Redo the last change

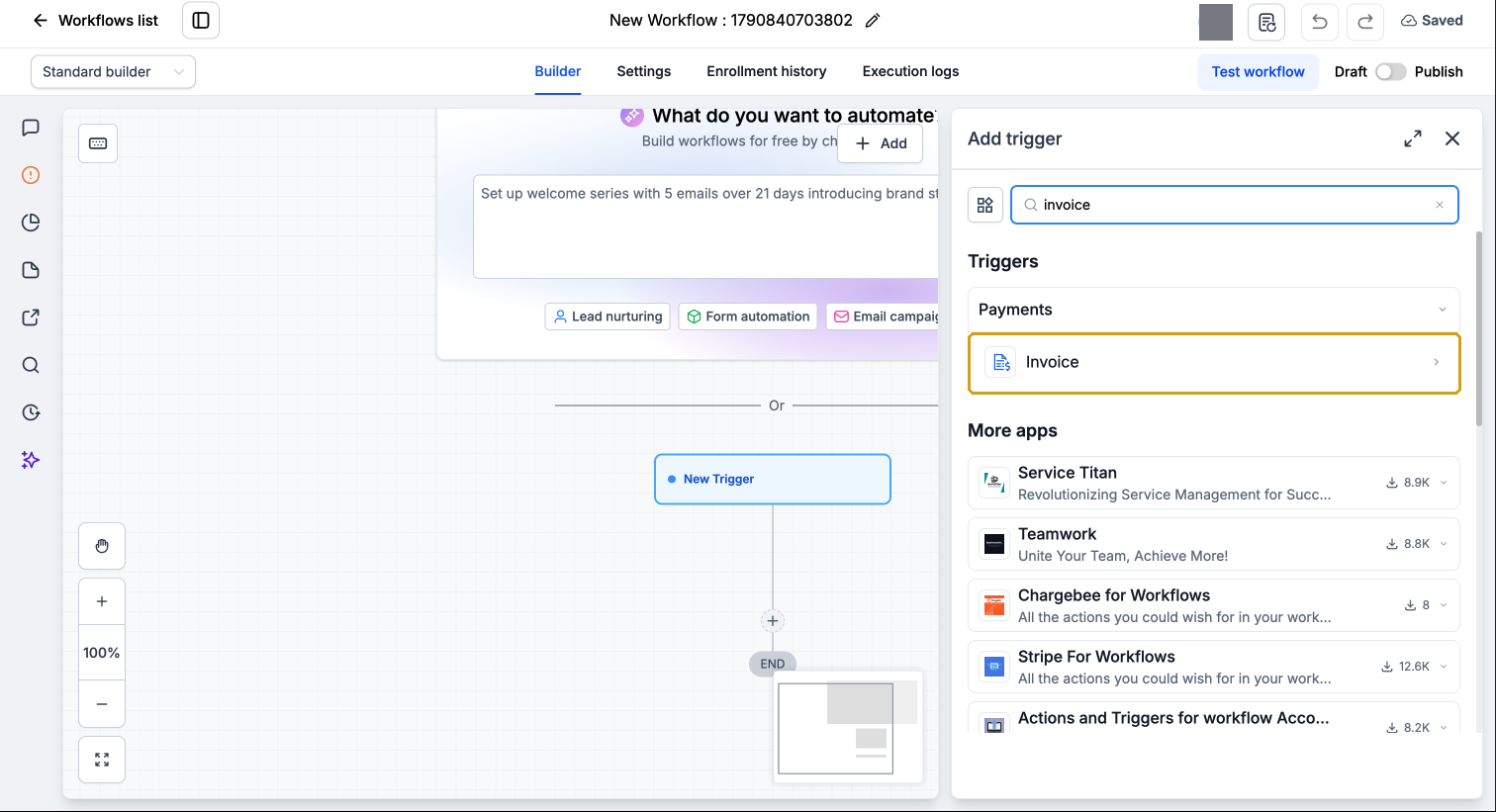[1365, 21]
